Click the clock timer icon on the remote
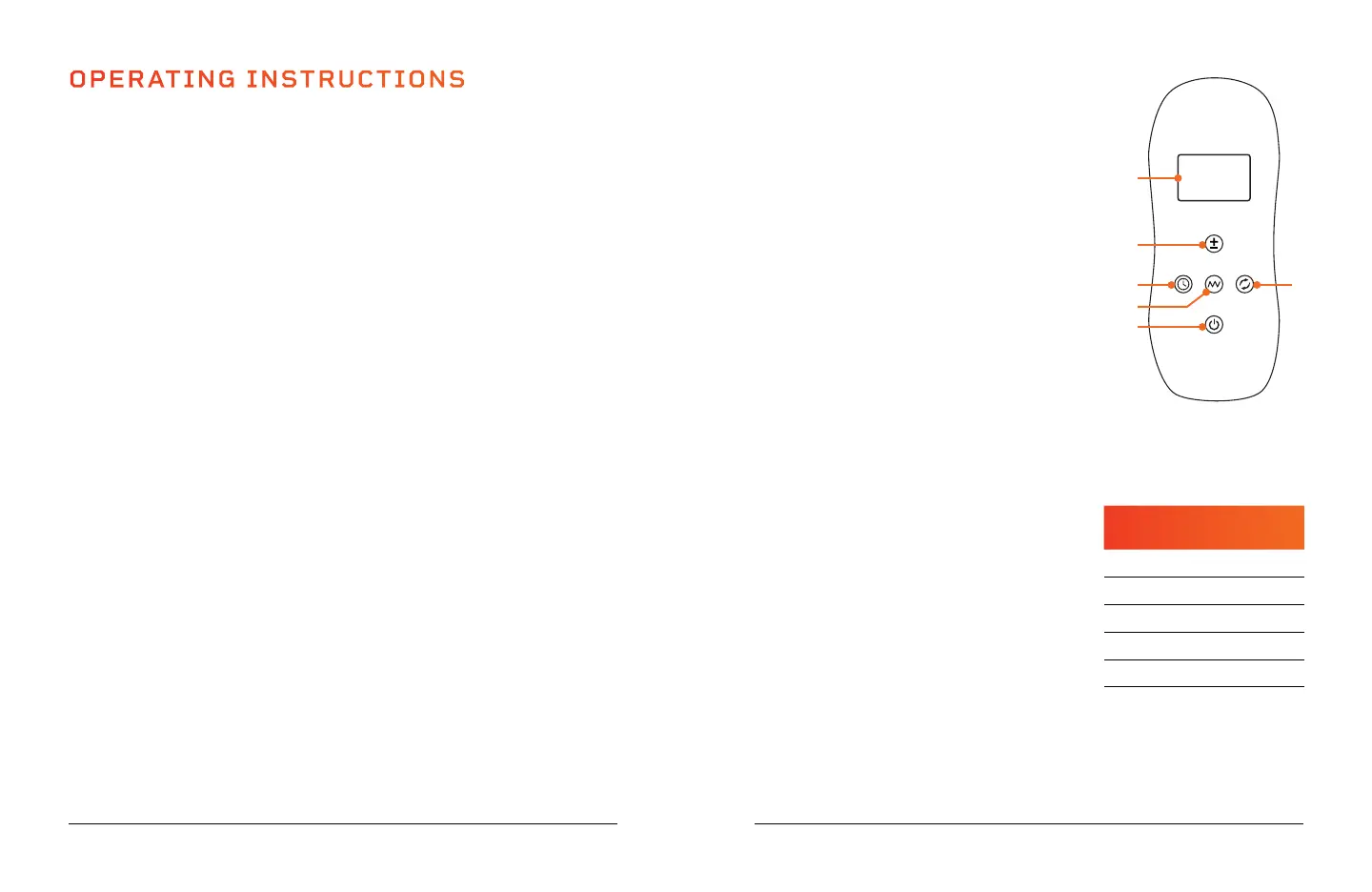The width and height of the screenshot is (1372, 892). tap(1183, 284)
